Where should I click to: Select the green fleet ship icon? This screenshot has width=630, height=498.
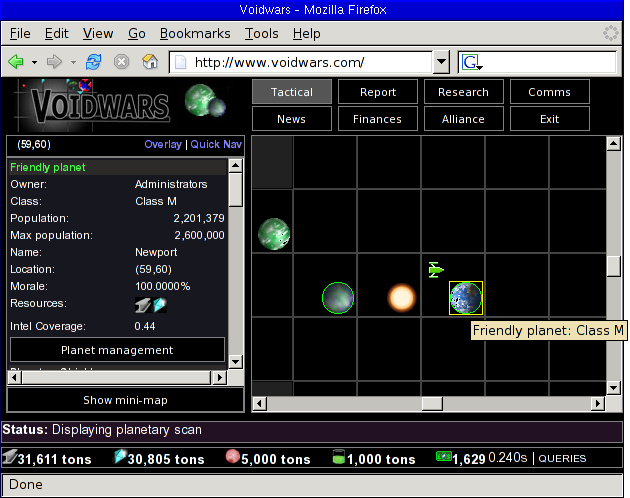436,270
